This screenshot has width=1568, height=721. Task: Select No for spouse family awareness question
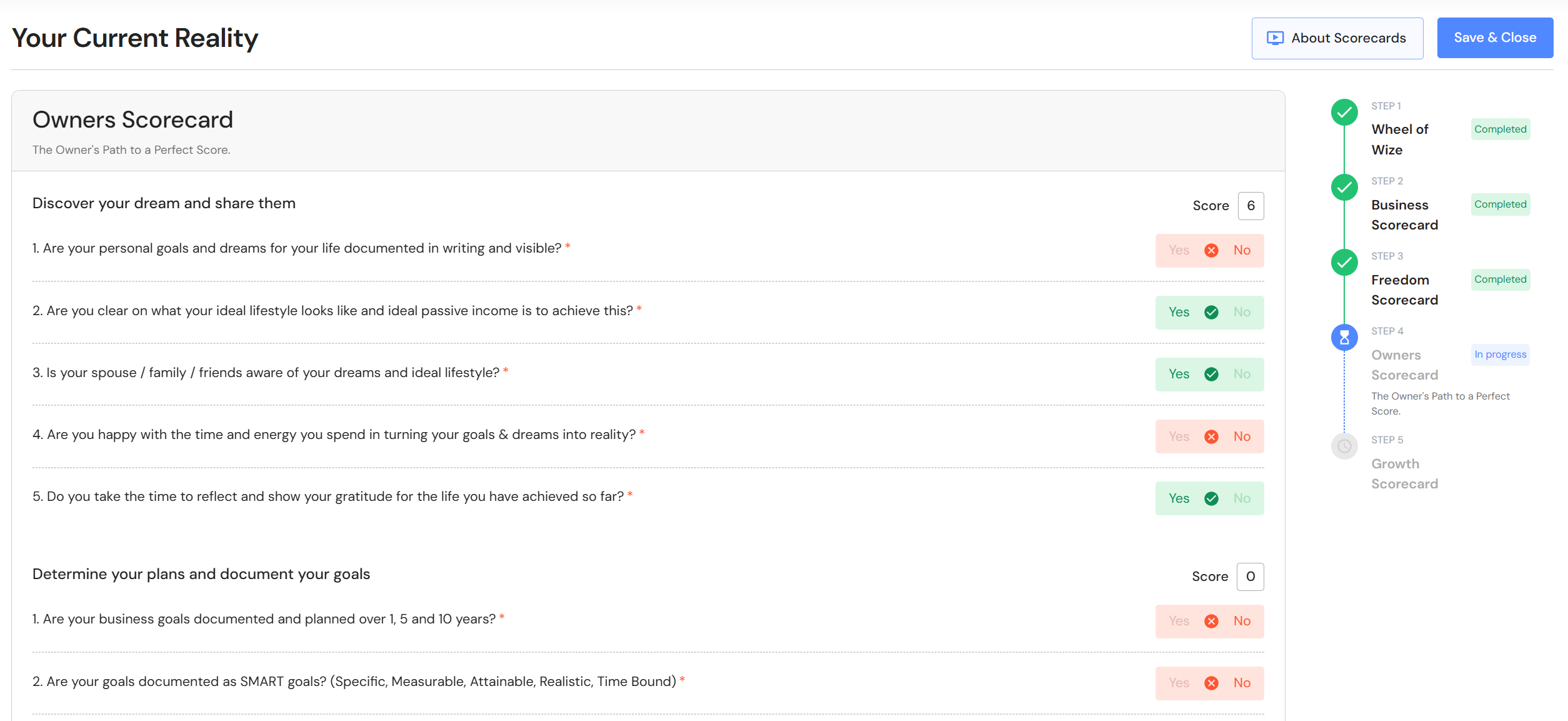click(1242, 374)
